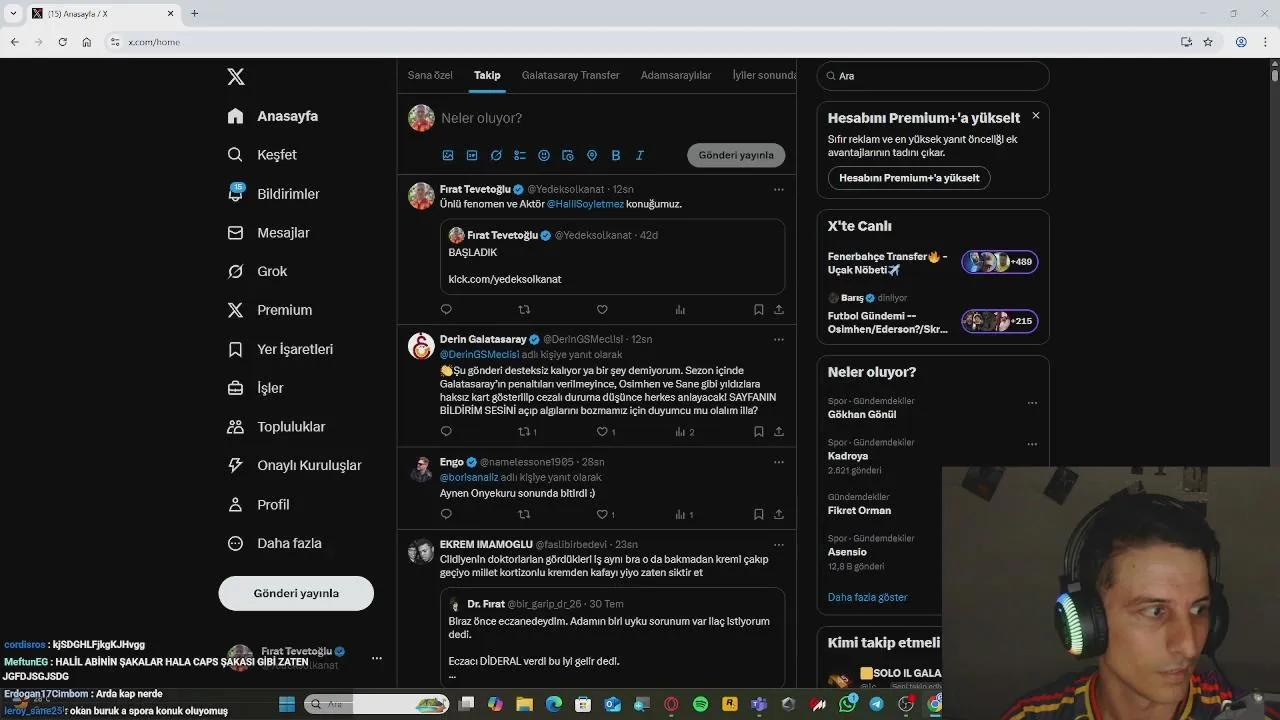Open more options on Derin Galatasaray post
This screenshot has width=1280, height=720.
pos(779,339)
